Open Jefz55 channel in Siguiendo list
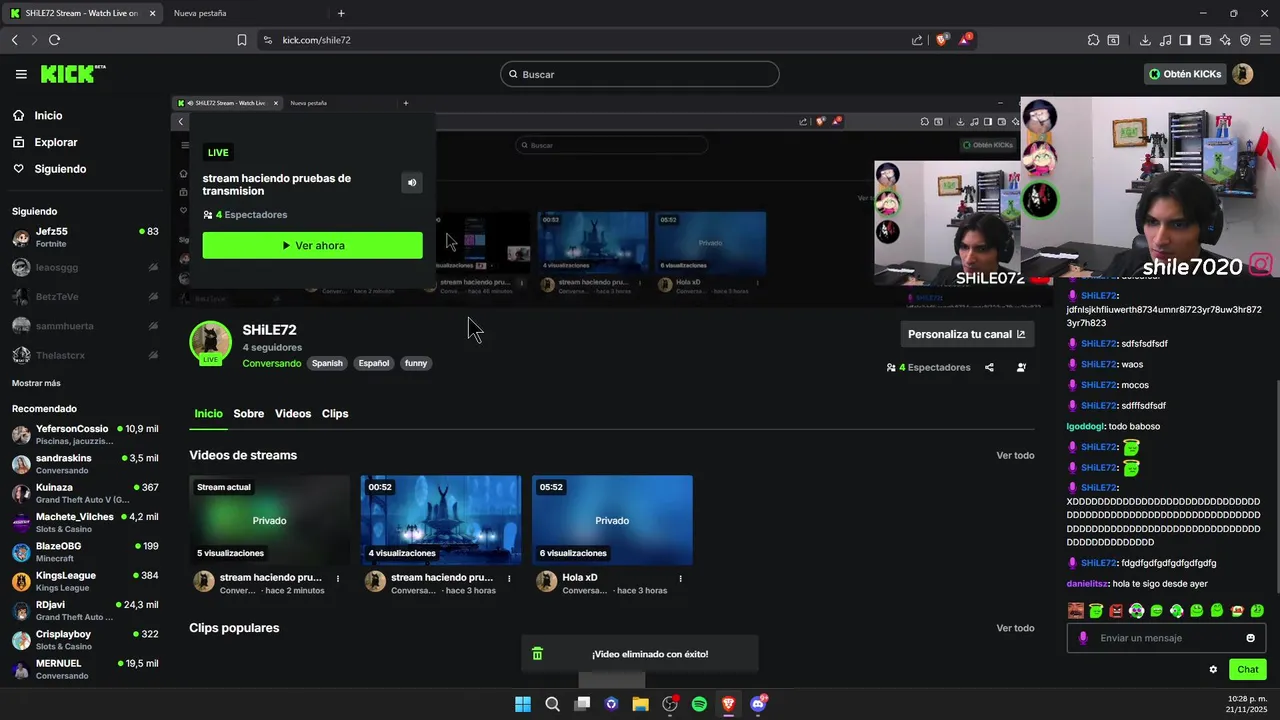 tap(85, 238)
